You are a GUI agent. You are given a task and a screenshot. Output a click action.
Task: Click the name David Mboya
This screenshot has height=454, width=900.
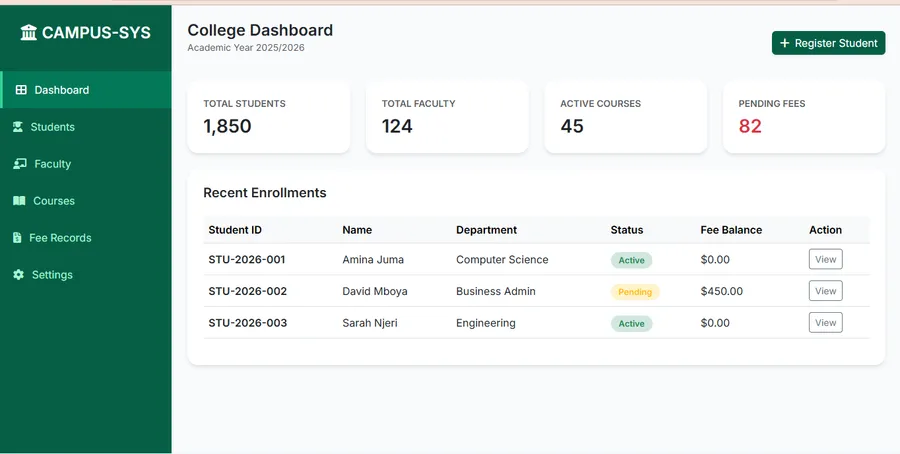click(375, 291)
